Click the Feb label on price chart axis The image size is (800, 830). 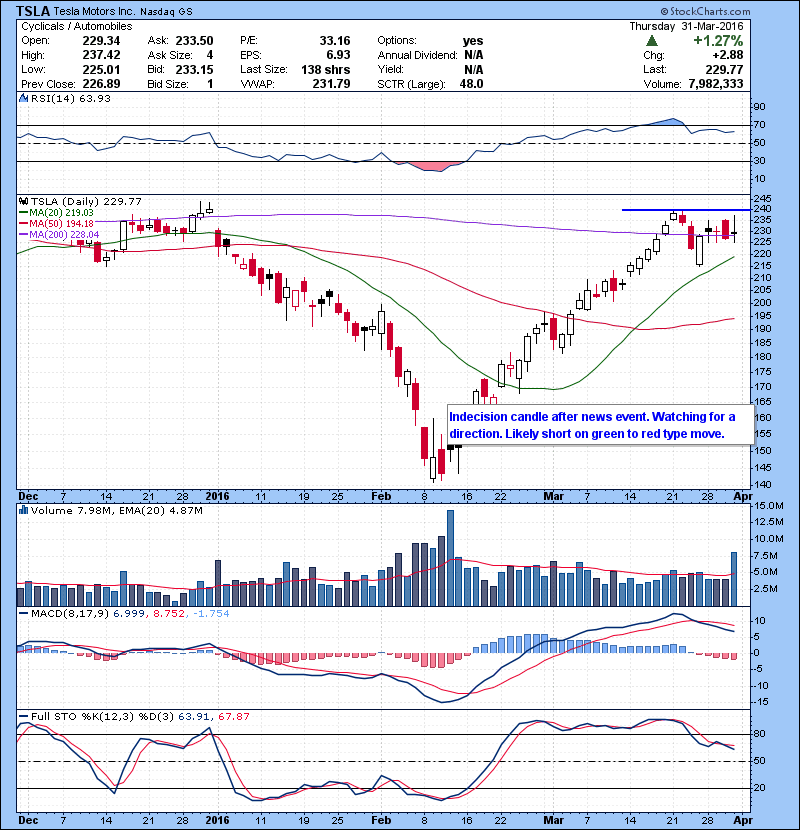click(381, 497)
